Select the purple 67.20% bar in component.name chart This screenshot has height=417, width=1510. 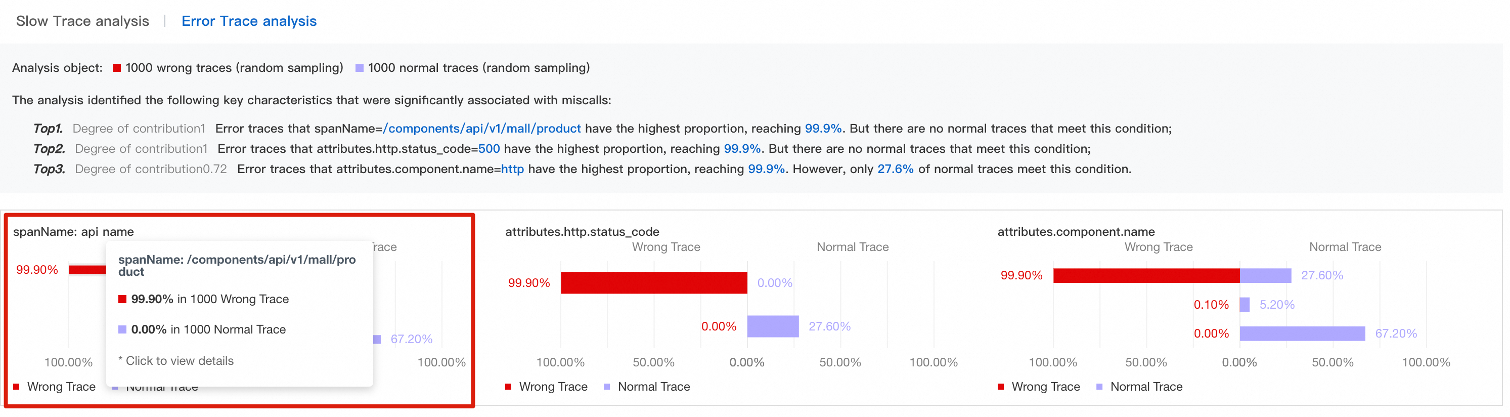[x=1302, y=333]
